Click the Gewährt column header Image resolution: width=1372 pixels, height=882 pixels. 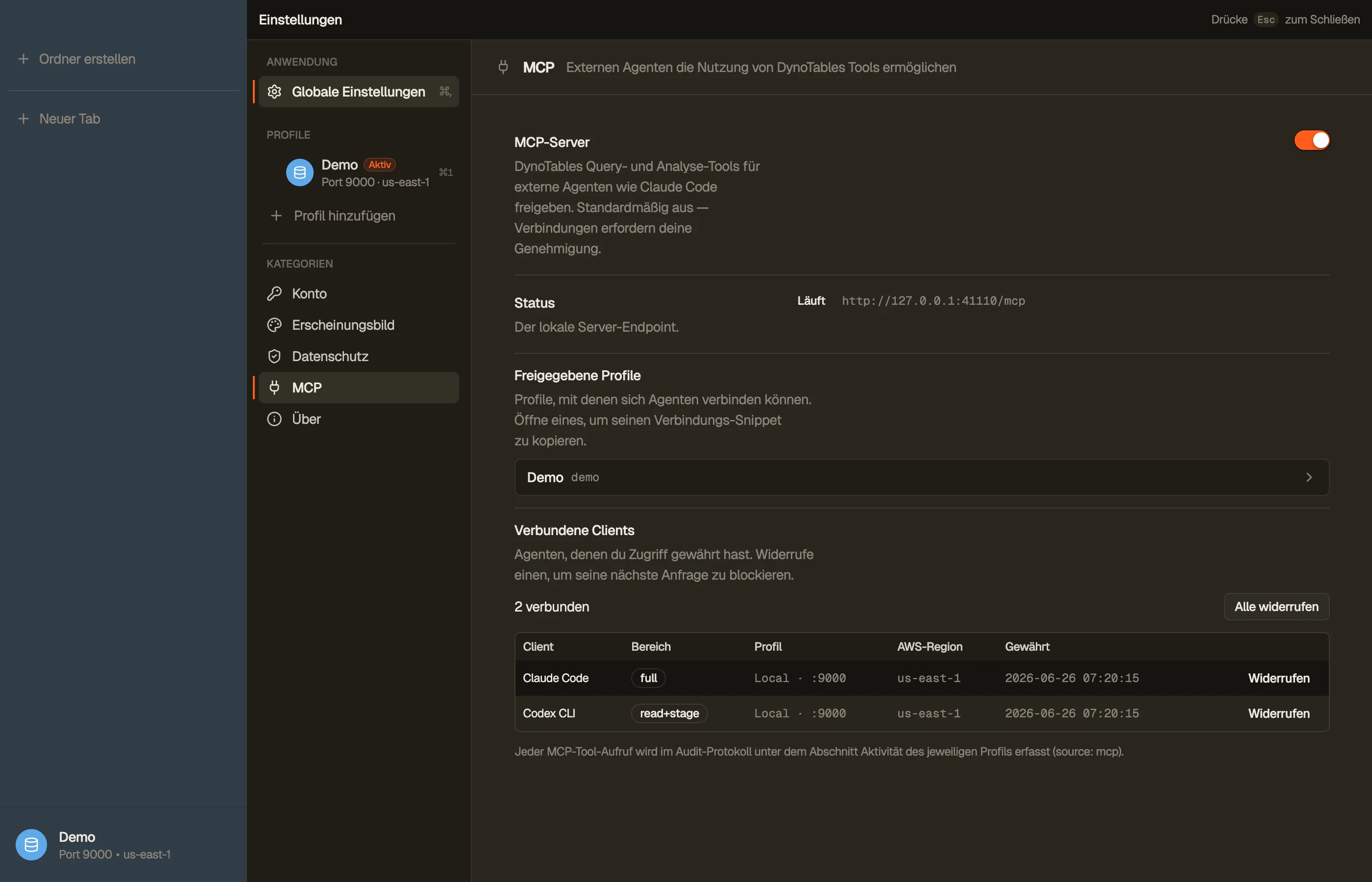pos(1027,647)
